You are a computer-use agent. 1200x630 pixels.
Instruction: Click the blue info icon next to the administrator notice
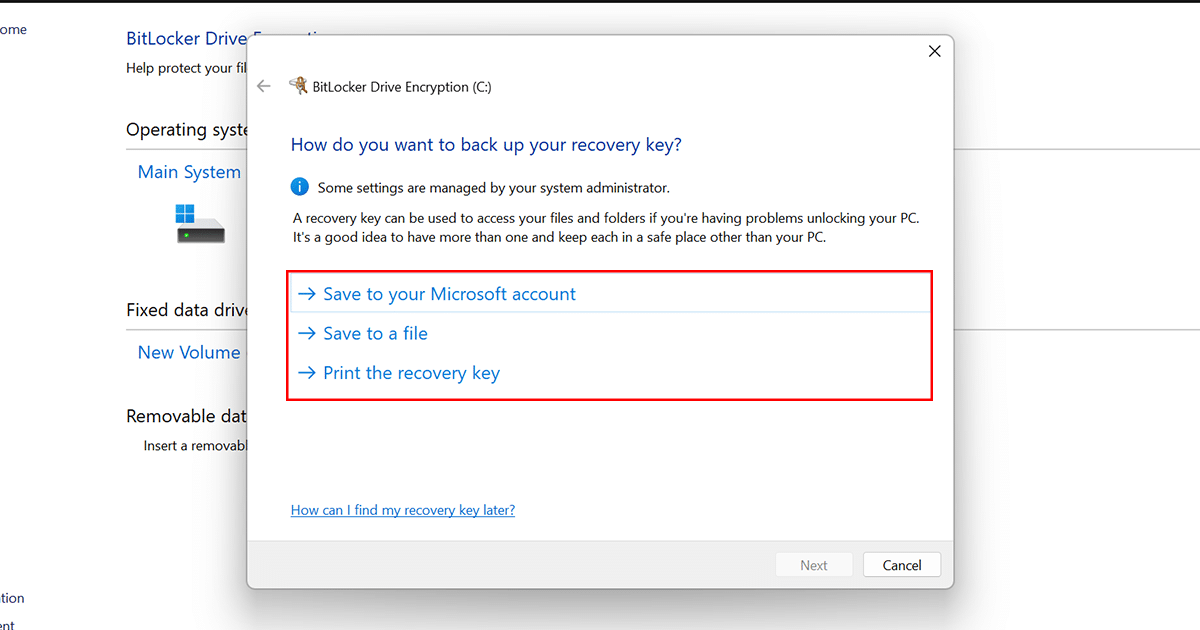[x=300, y=186]
